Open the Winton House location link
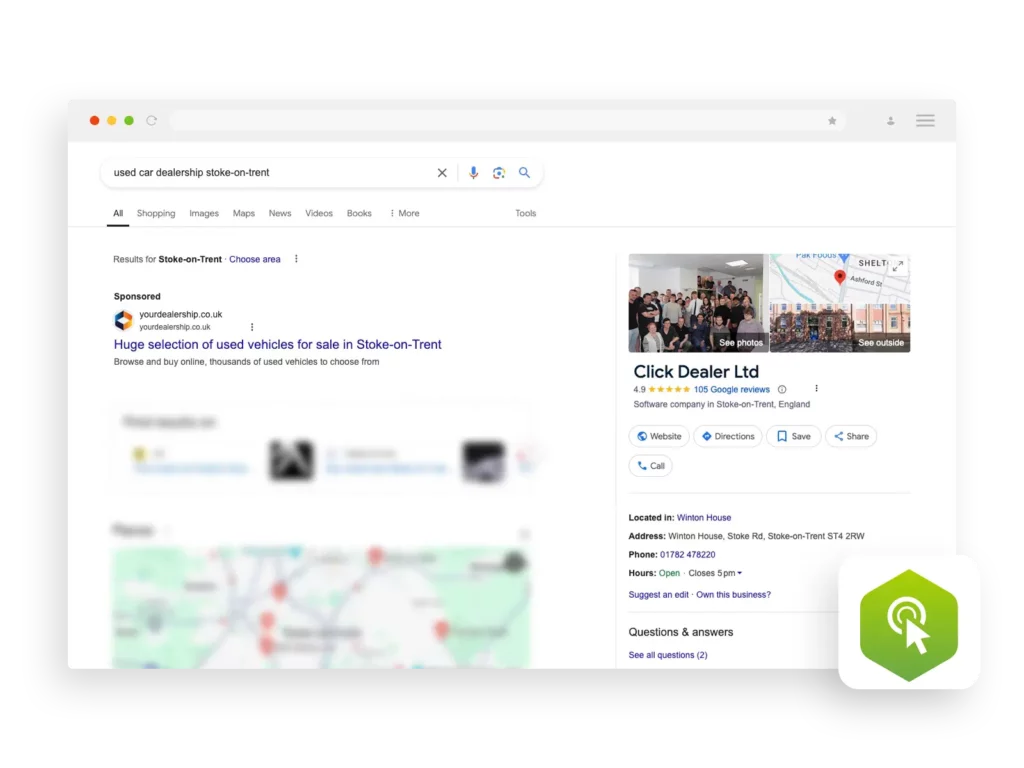The width and height of the screenshot is (1024, 768). [x=704, y=518]
